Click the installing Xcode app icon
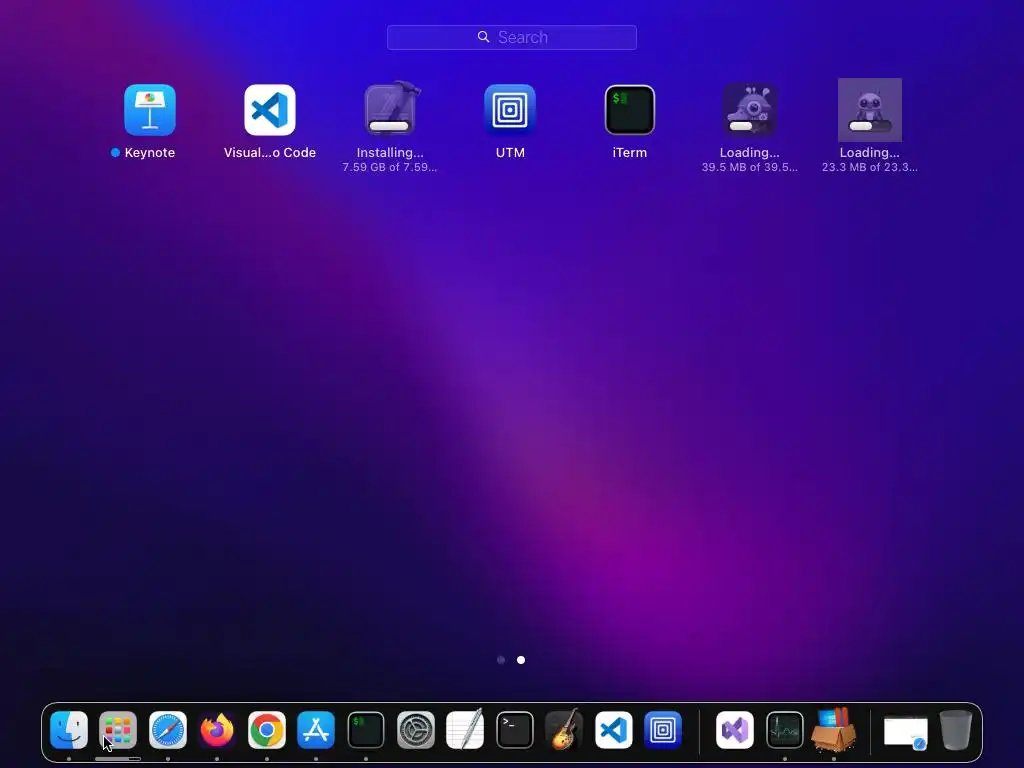The image size is (1024, 768). click(390, 108)
